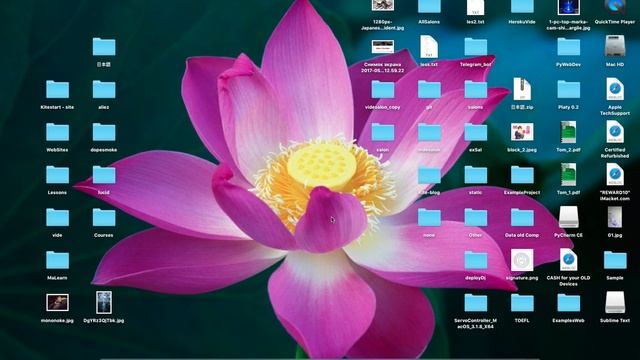Select the PyWebDev folder
Viewport: 640px width, 360px height.
(569, 47)
